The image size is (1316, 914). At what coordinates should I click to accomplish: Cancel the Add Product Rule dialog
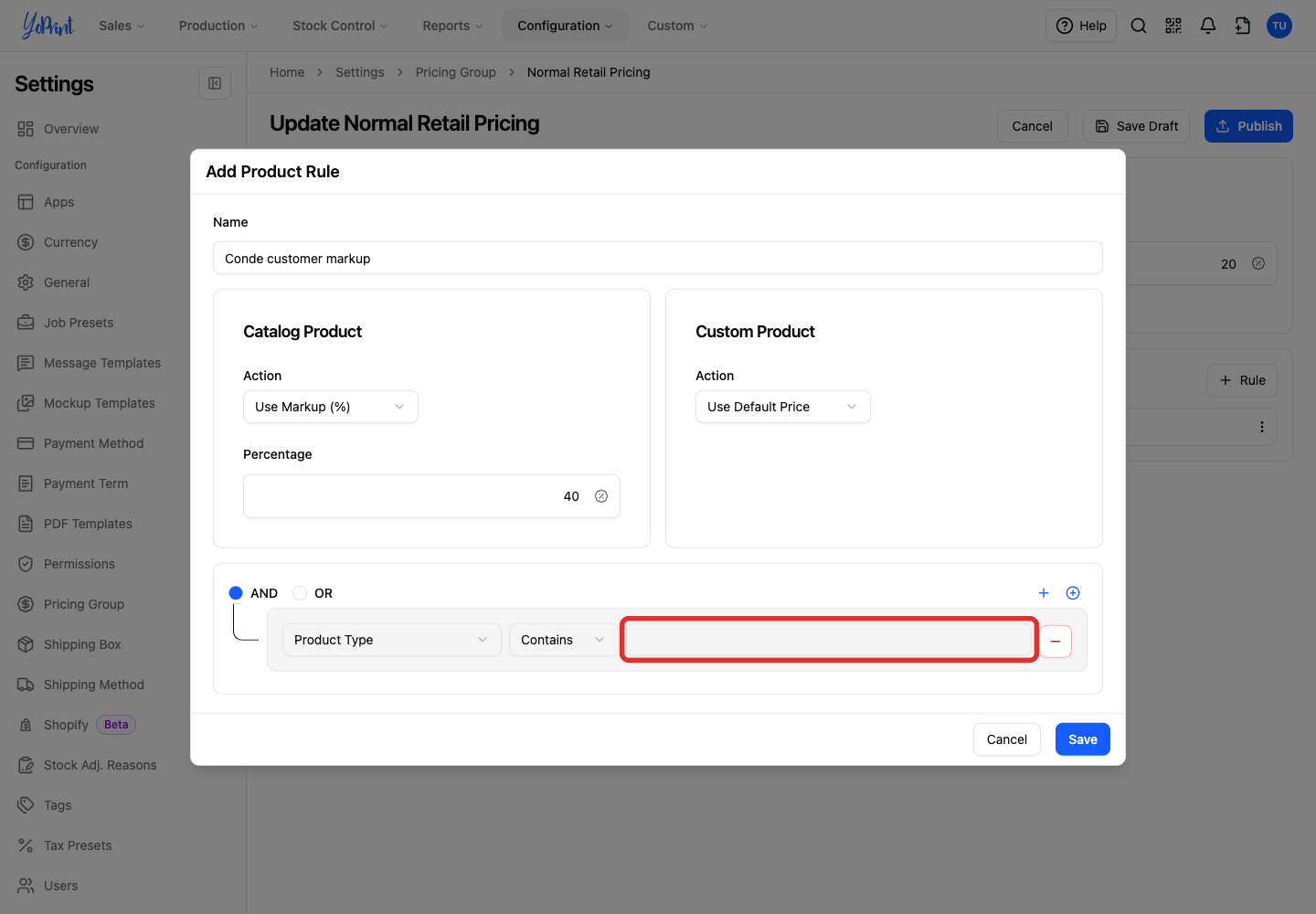click(1007, 739)
